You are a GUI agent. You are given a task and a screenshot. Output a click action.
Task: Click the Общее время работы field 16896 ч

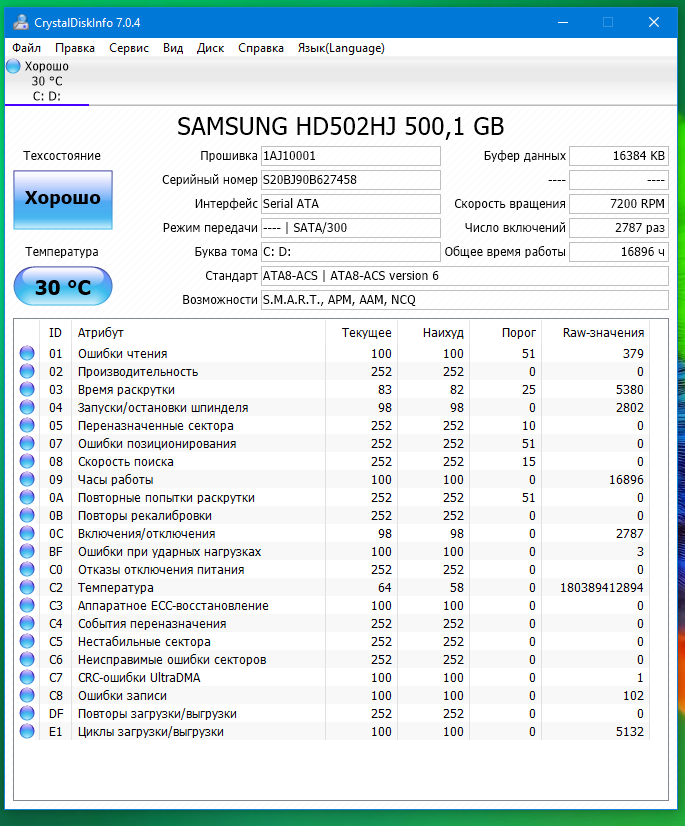coord(619,252)
